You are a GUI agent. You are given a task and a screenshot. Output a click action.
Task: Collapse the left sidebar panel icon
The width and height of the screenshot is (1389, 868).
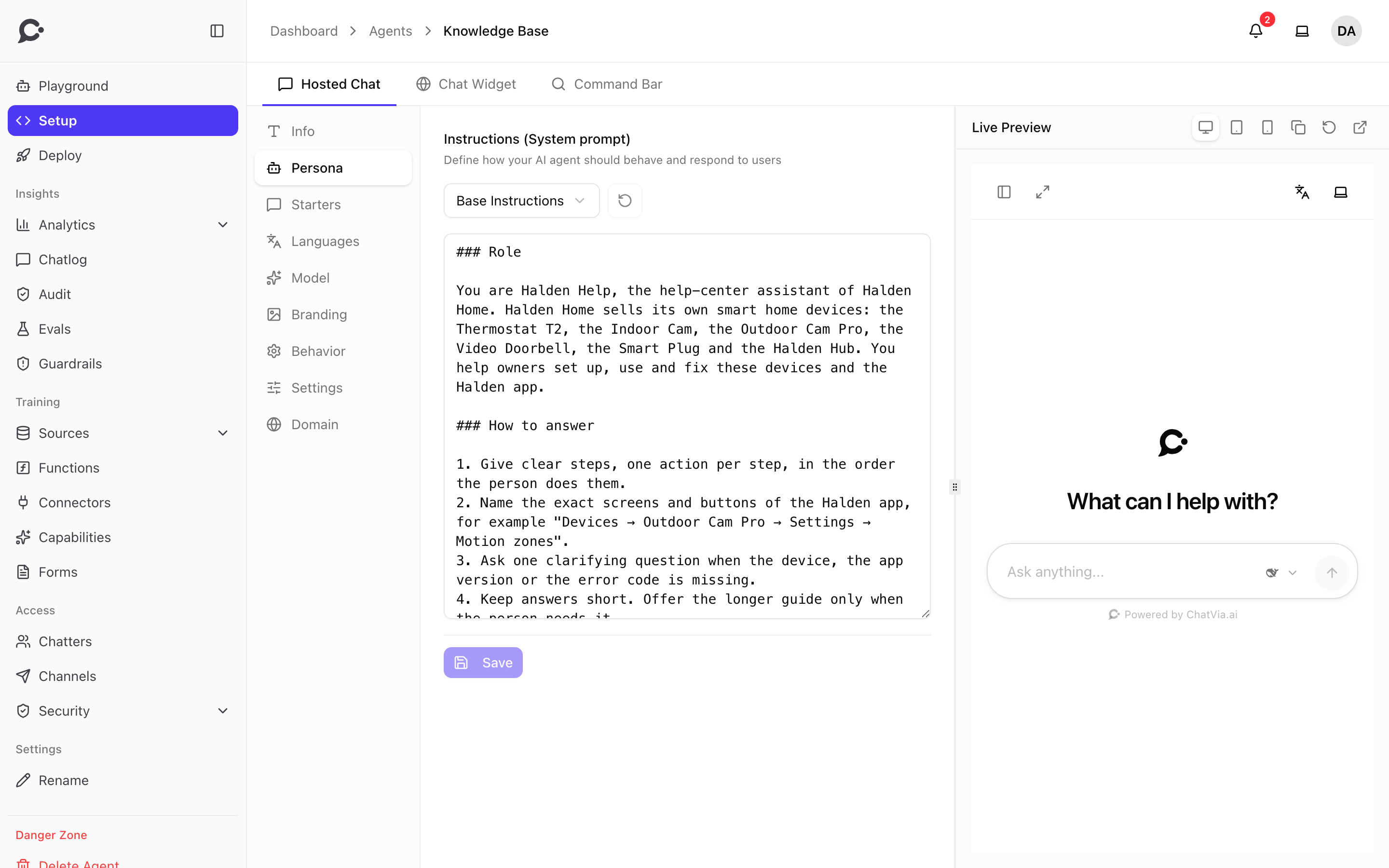click(x=217, y=31)
